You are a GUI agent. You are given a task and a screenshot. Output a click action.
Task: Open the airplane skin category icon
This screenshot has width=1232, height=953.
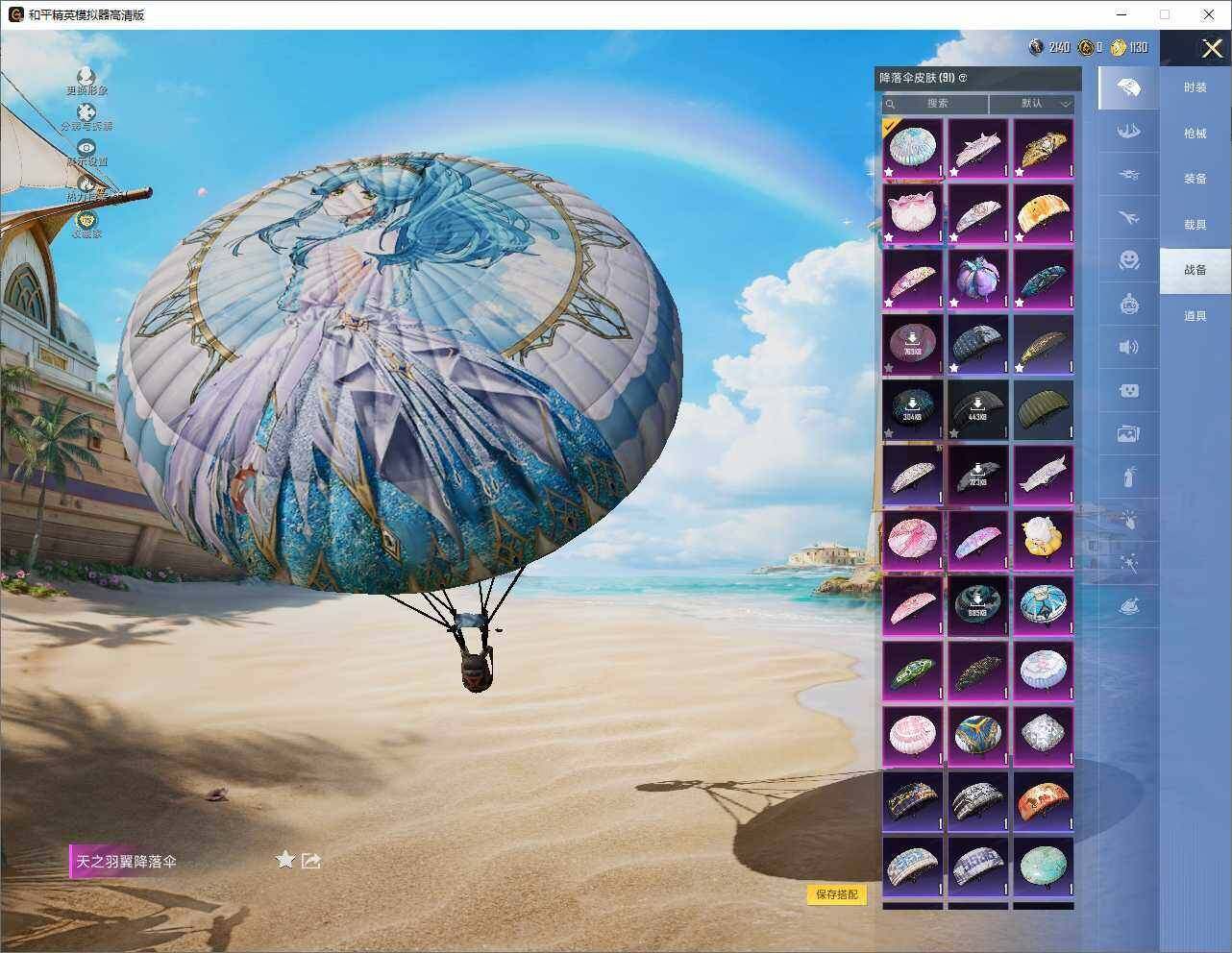pyautogui.click(x=1129, y=218)
